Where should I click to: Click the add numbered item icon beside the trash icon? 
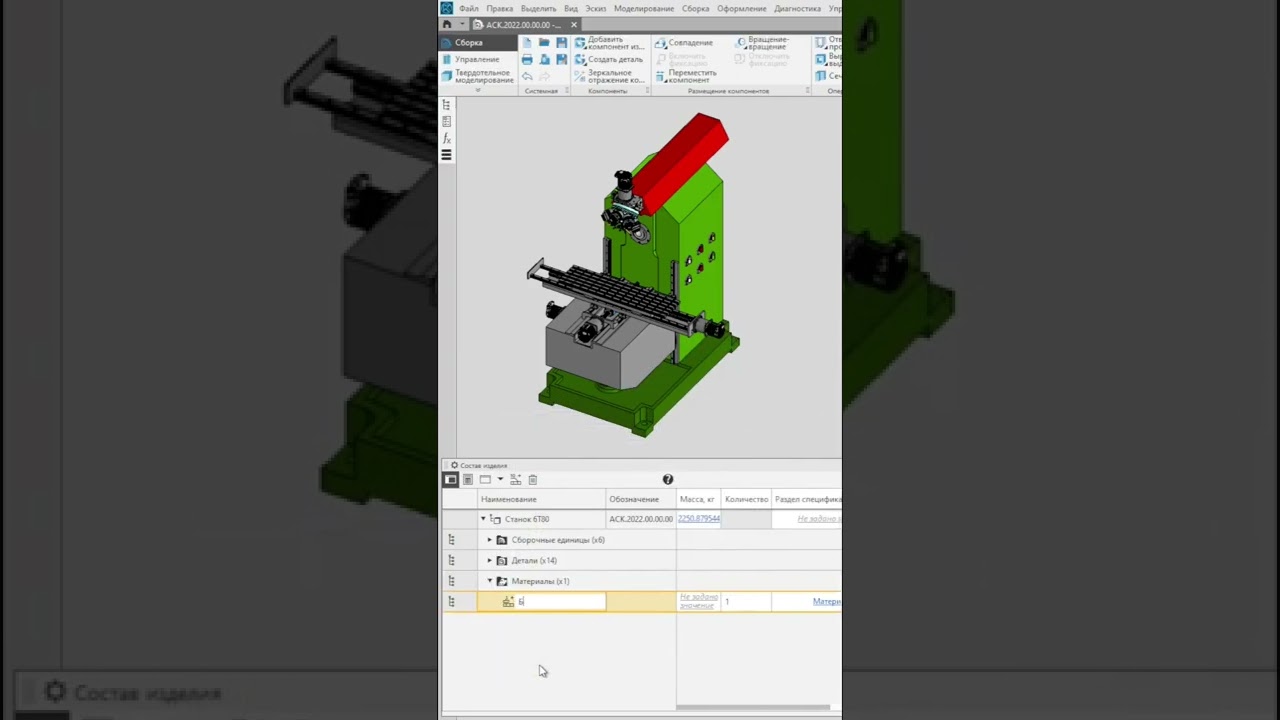516,480
